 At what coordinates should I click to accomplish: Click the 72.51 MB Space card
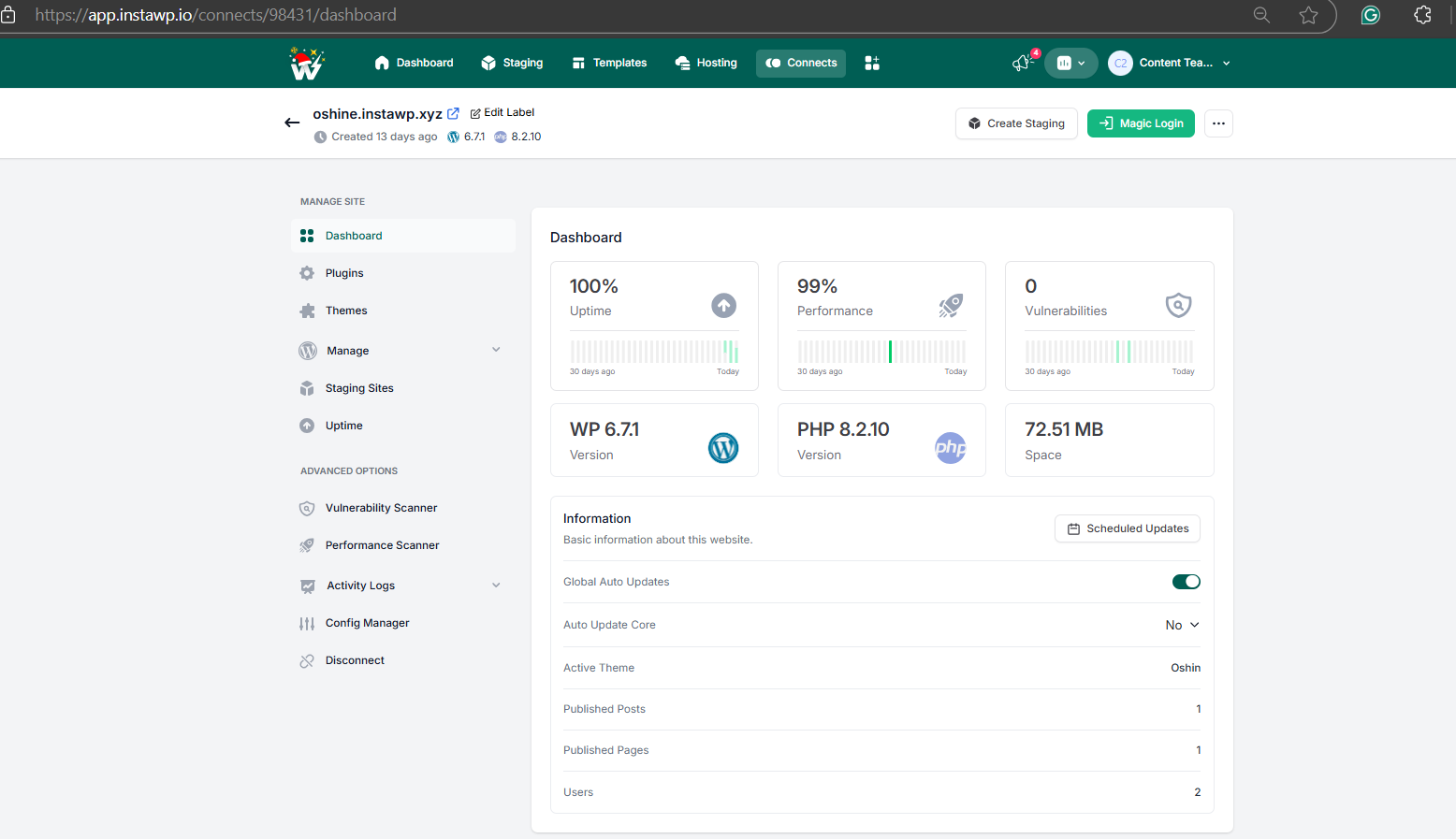pyautogui.click(x=1109, y=441)
